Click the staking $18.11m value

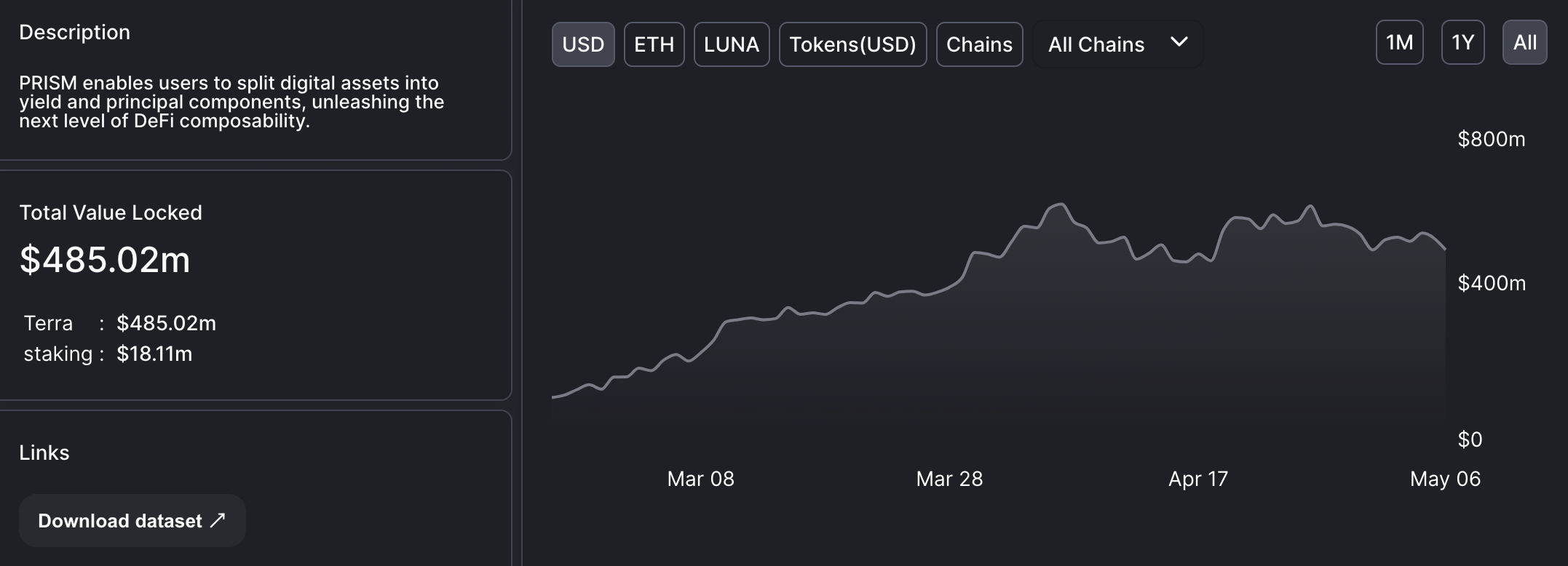coord(154,354)
